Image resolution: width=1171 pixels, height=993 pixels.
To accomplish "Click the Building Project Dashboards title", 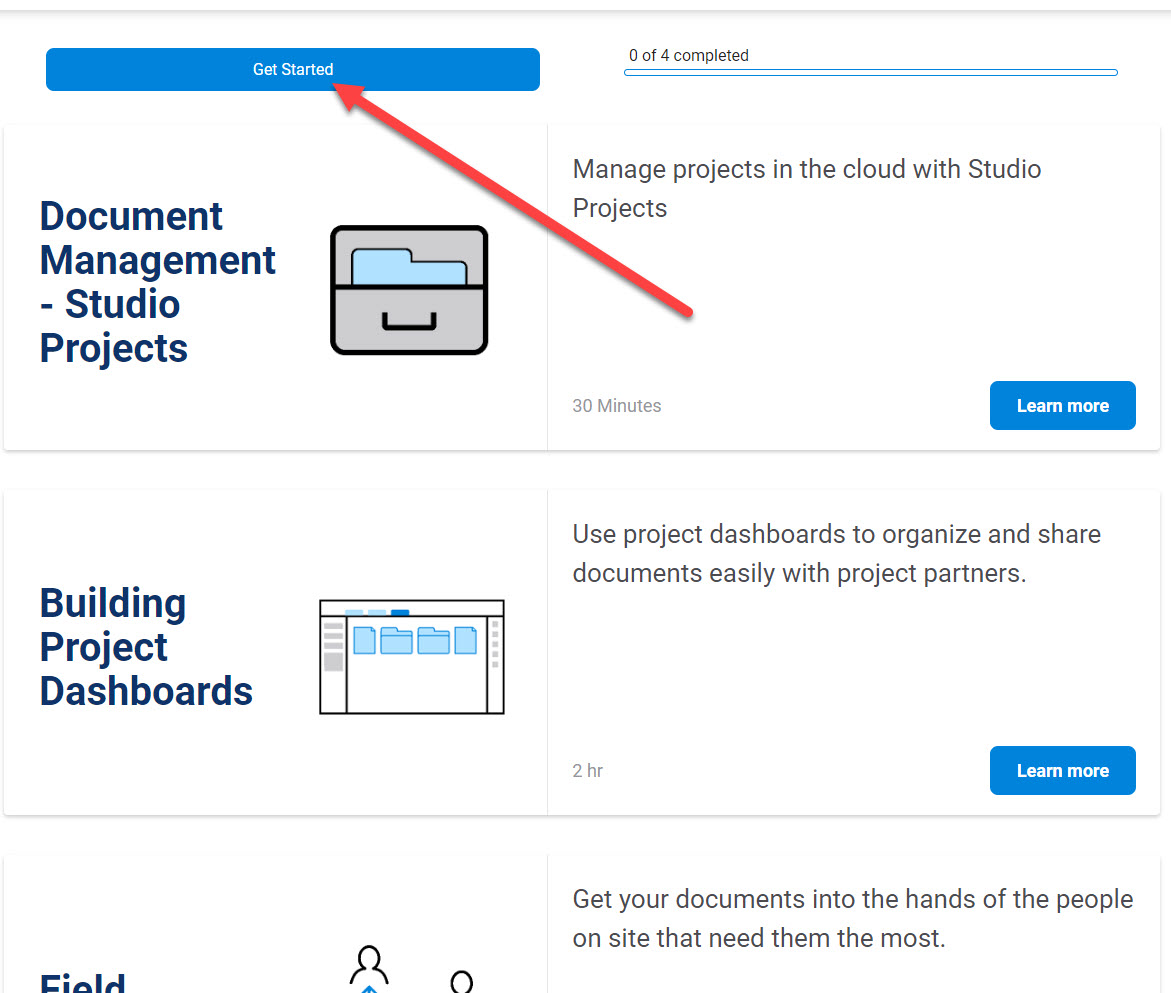I will click(146, 647).
